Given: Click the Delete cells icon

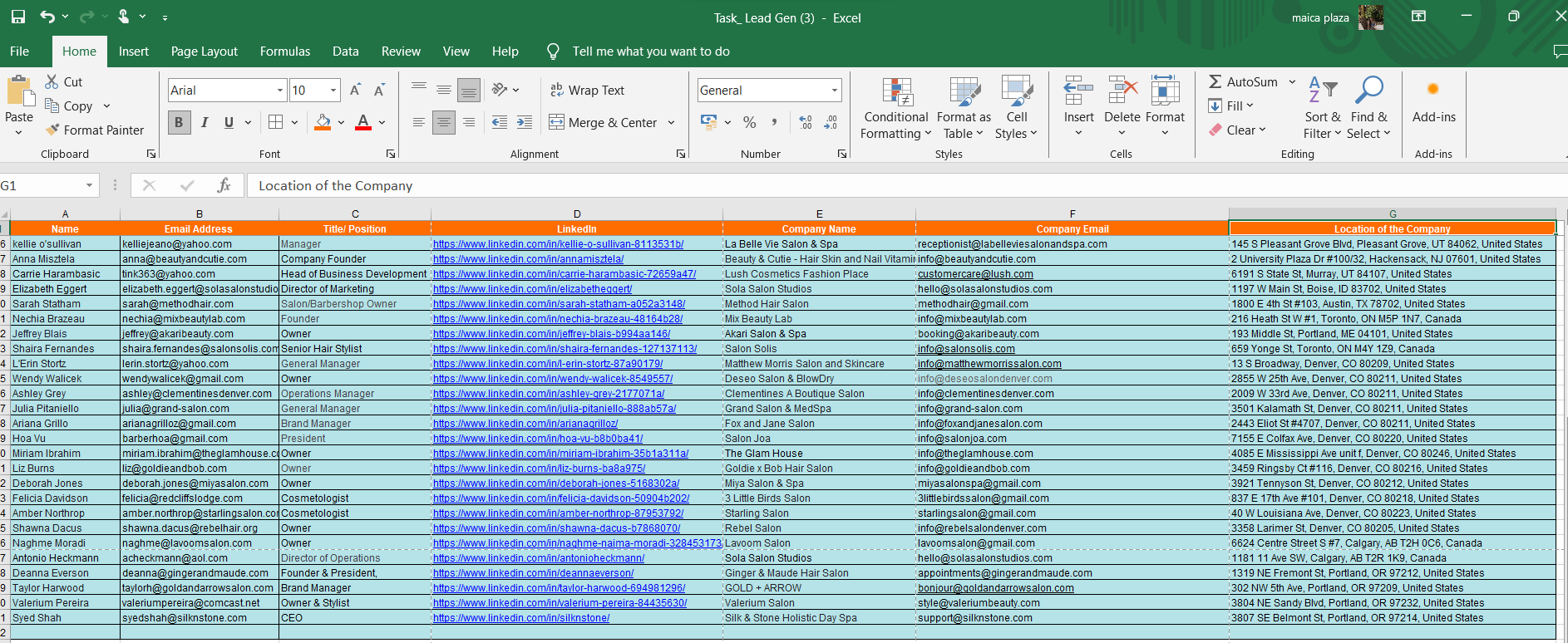Looking at the screenshot, I should click(x=1122, y=90).
